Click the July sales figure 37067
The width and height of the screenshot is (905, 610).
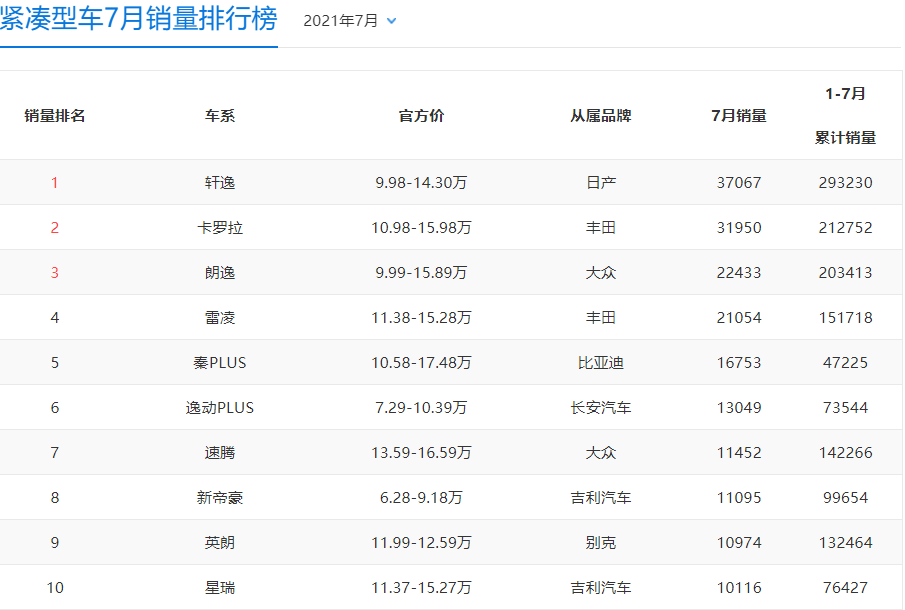point(739,182)
